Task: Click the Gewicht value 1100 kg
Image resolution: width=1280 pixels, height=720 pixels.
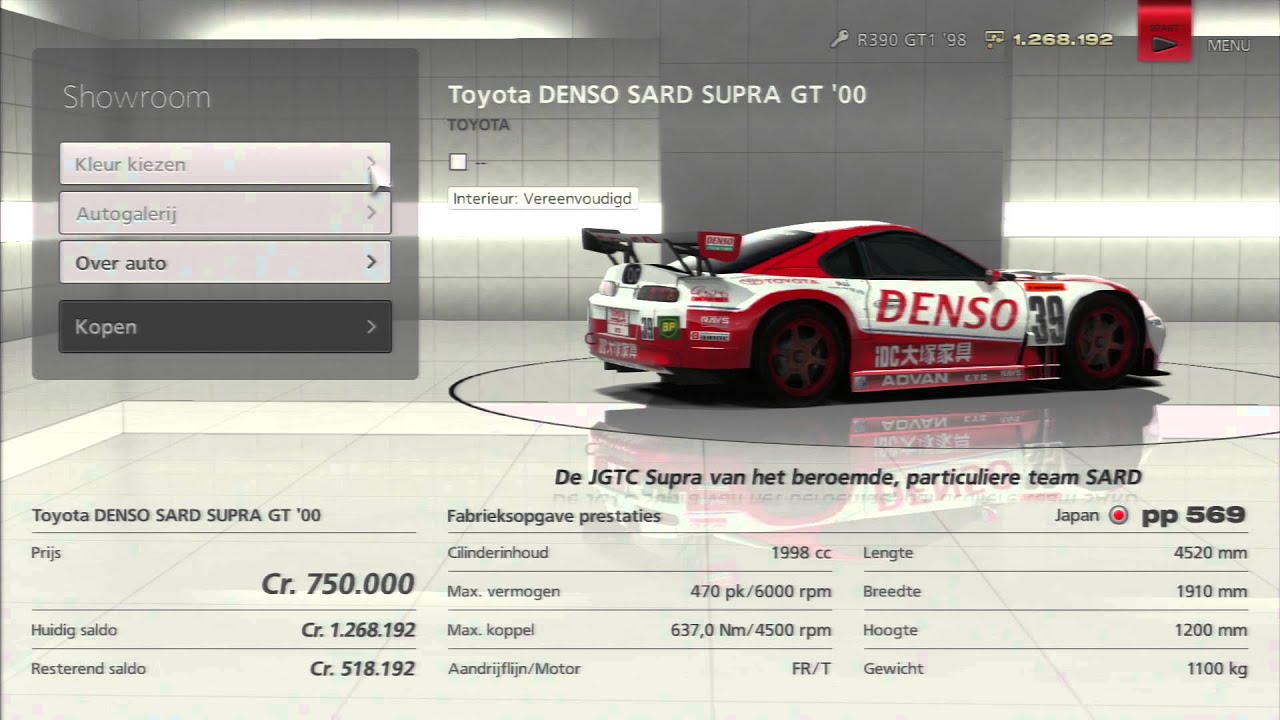Action: (1217, 668)
